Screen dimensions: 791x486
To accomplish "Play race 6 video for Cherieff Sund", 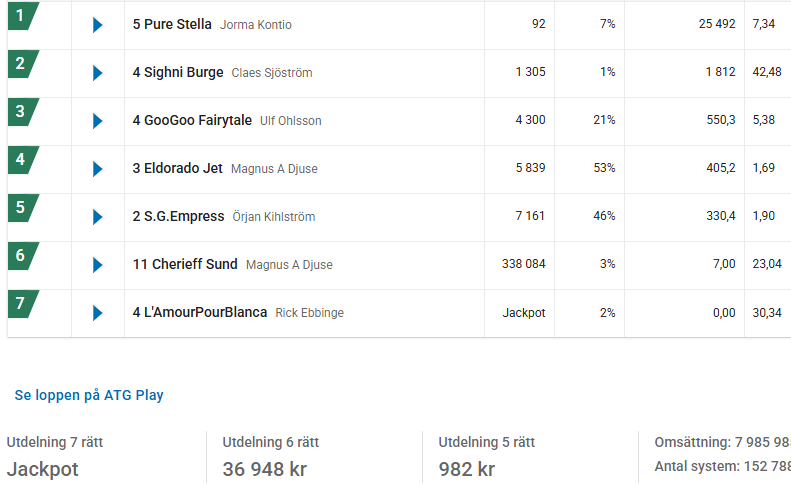I will tap(98, 265).
